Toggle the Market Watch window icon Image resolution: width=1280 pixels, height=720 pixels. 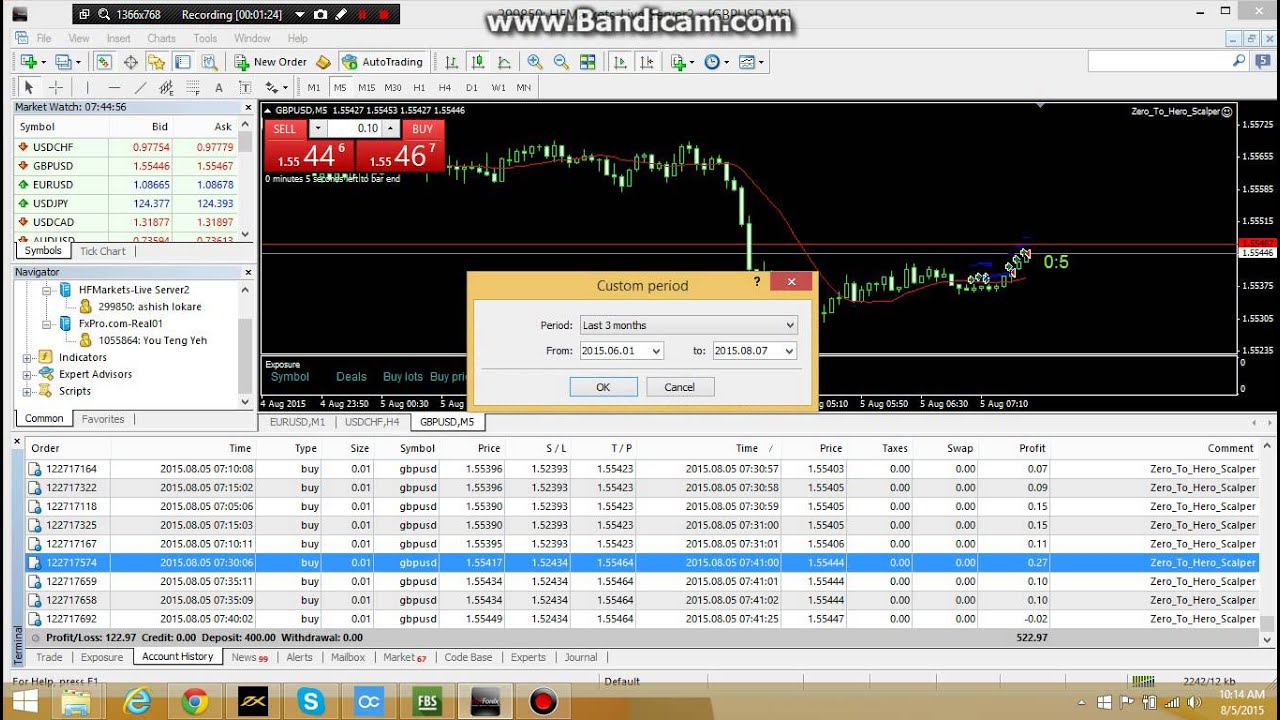pos(104,62)
